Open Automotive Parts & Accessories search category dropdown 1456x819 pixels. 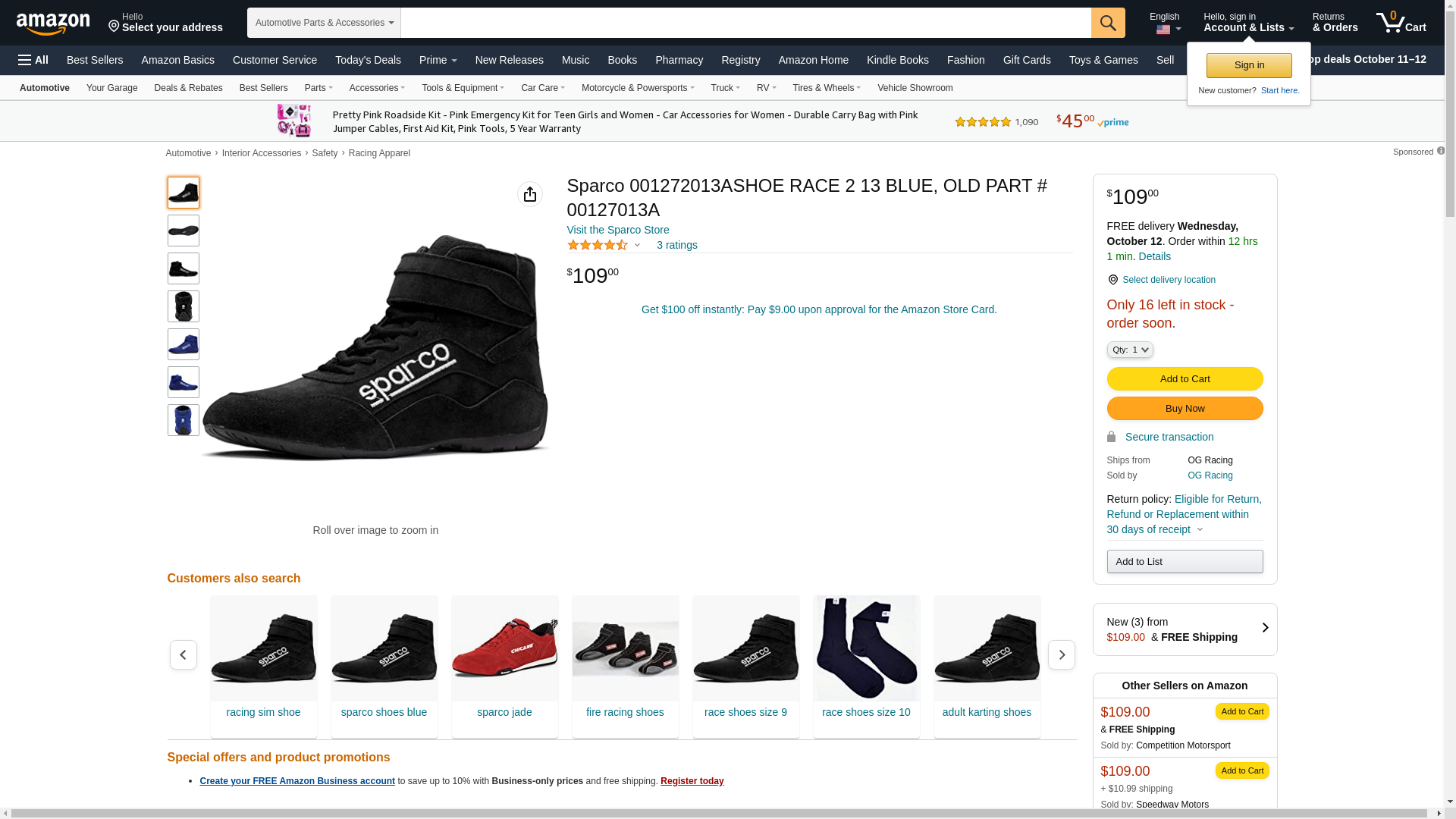[324, 23]
